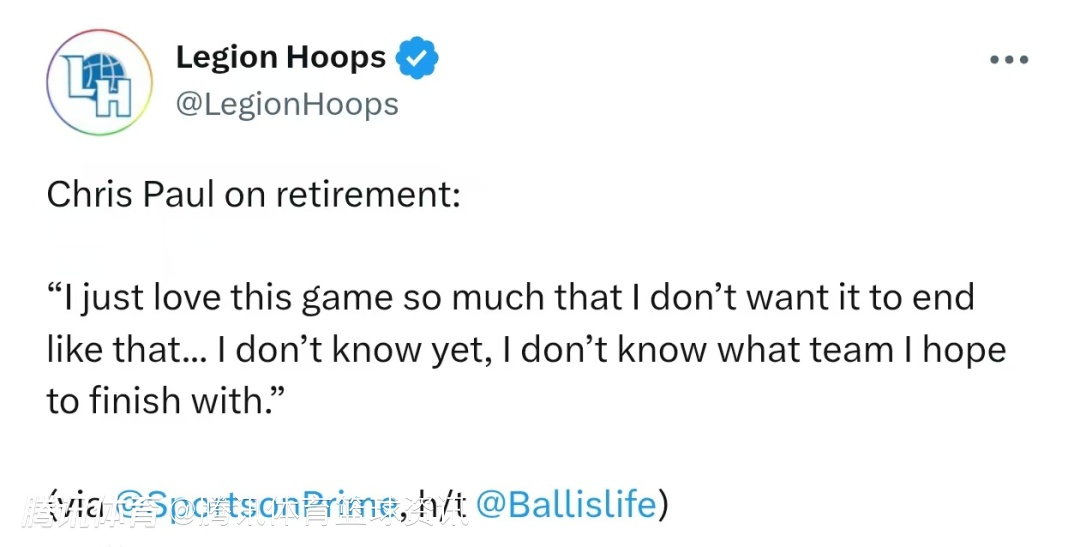Click the blue verified checkmark badge
The width and height of the screenshot is (1080, 547).
[417, 58]
